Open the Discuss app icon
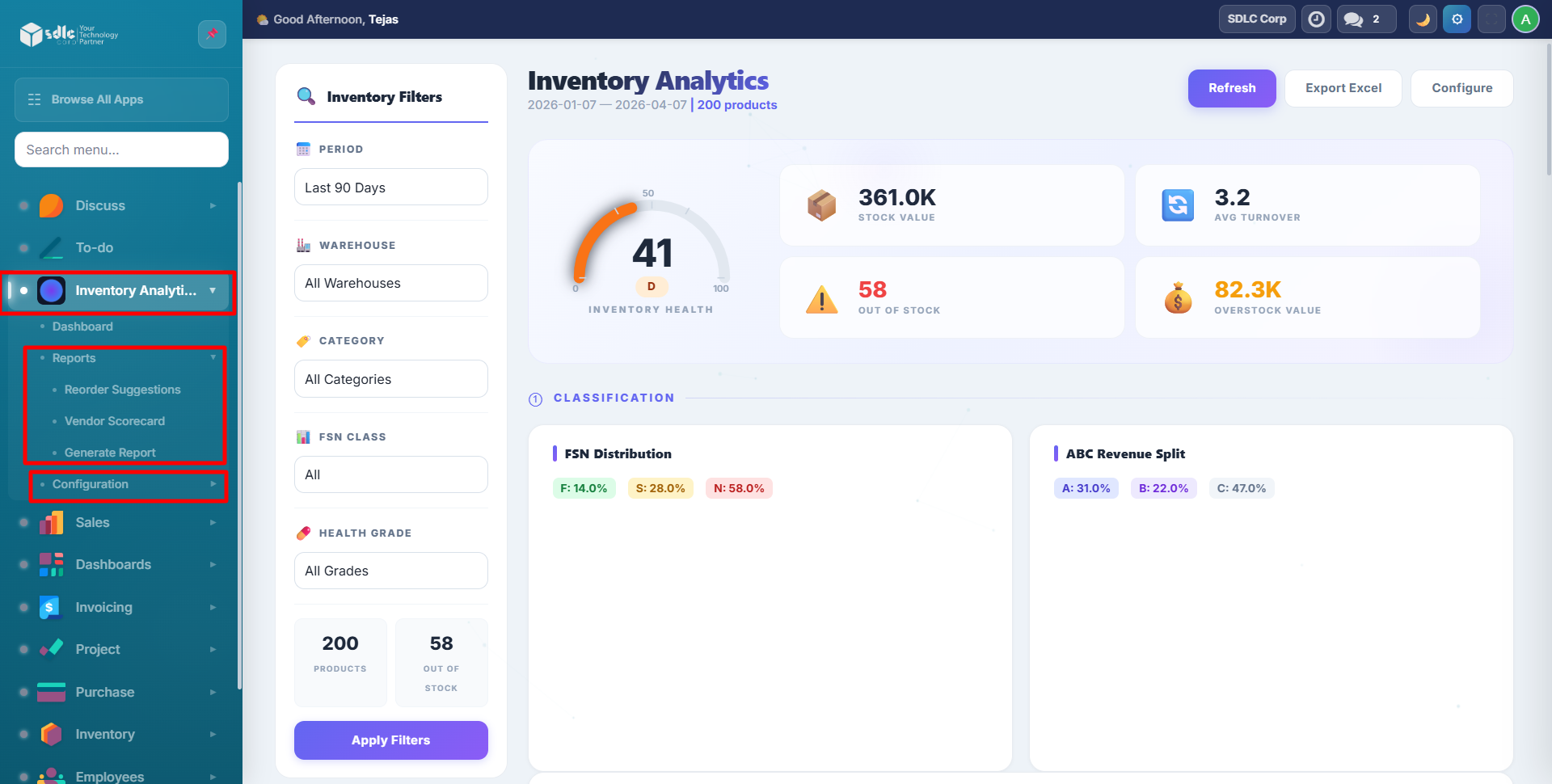This screenshot has height=784, width=1552. 51,206
